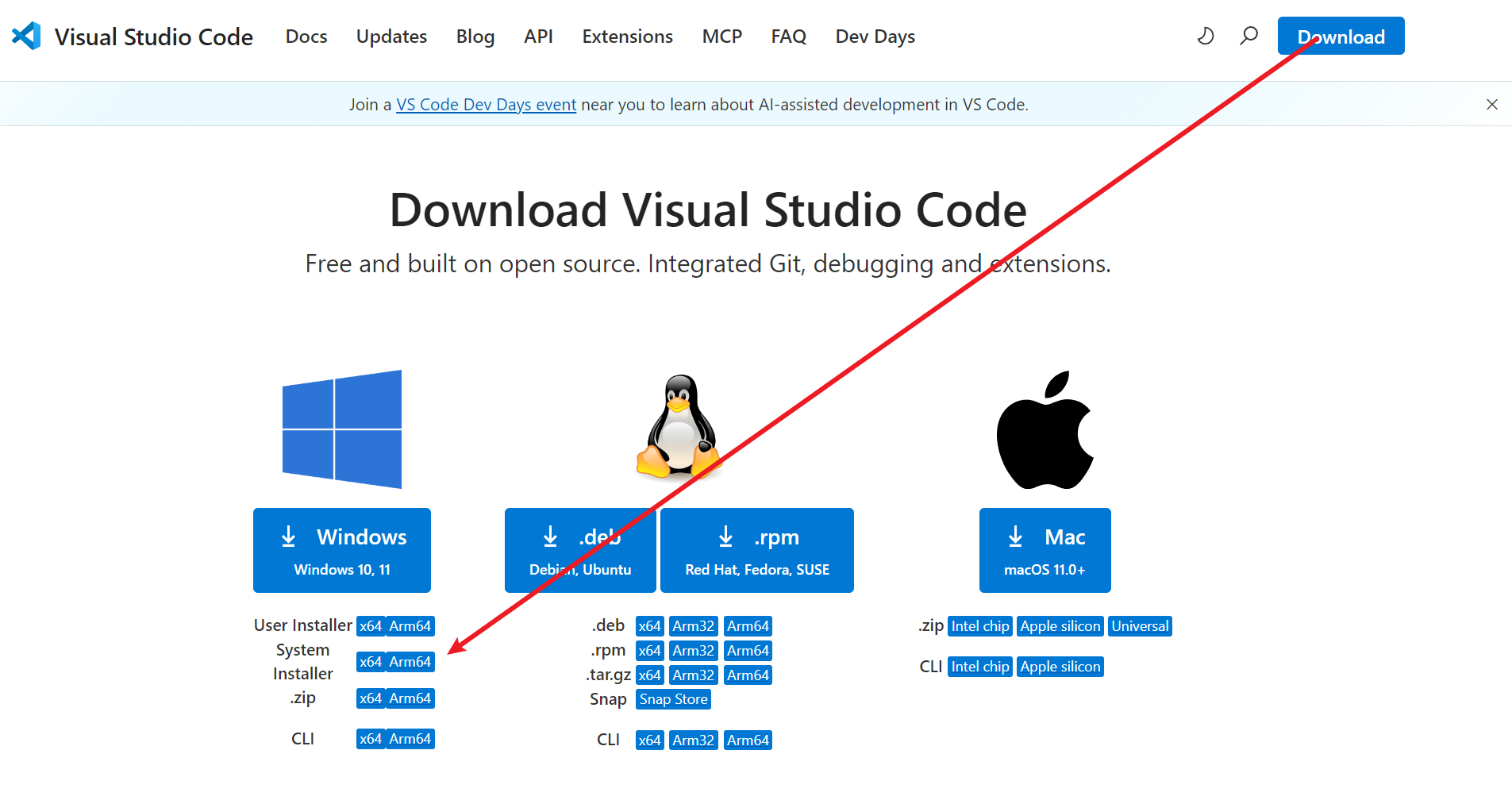The width and height of the screenshot is (1512, 800).
Task: Select Arm64 for Windows System Installer
Action: (x=410, y=662)
